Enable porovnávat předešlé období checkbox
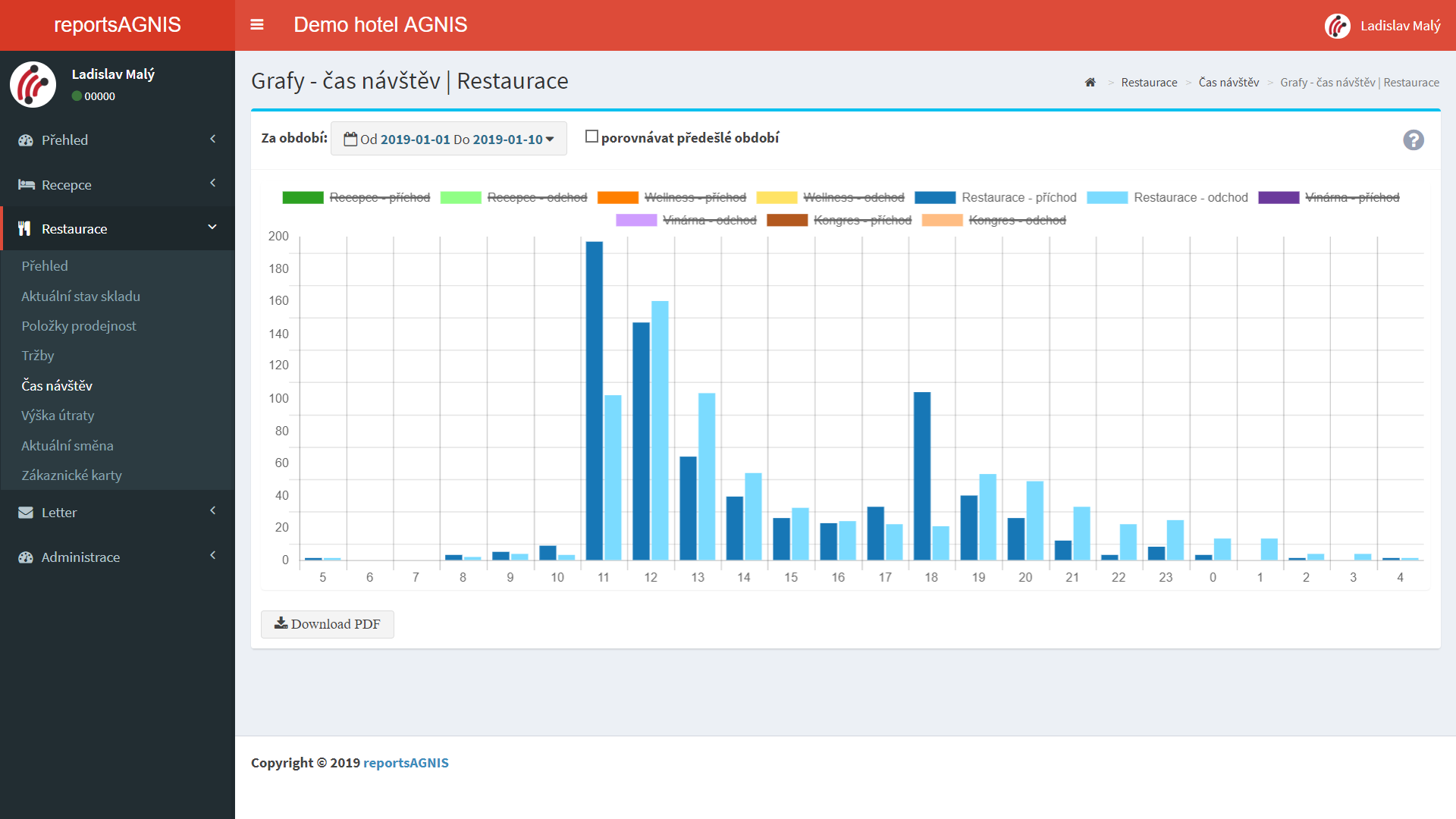This screenshot has width=1456, height=819. [x=591, y=137]
